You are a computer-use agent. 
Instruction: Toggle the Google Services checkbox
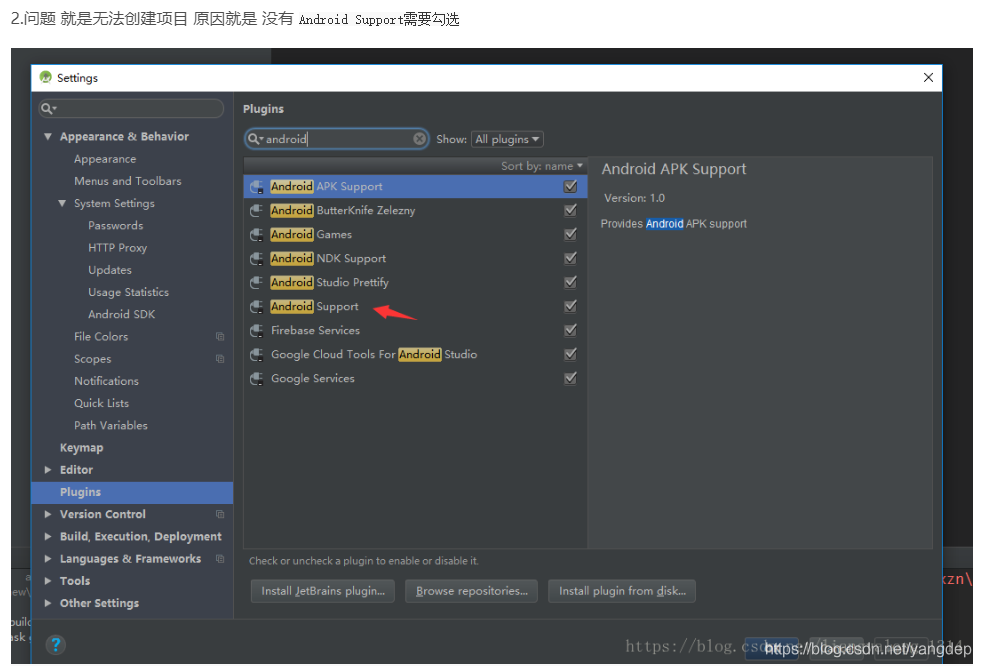[571, 378]
